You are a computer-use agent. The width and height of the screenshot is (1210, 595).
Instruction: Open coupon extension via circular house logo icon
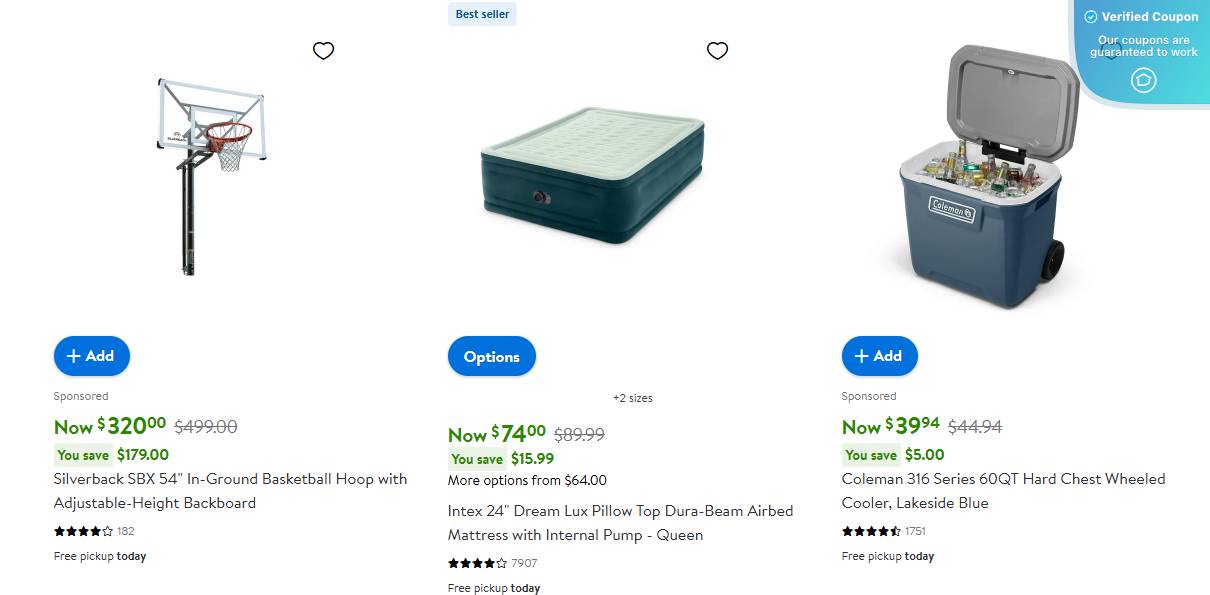1144,80
